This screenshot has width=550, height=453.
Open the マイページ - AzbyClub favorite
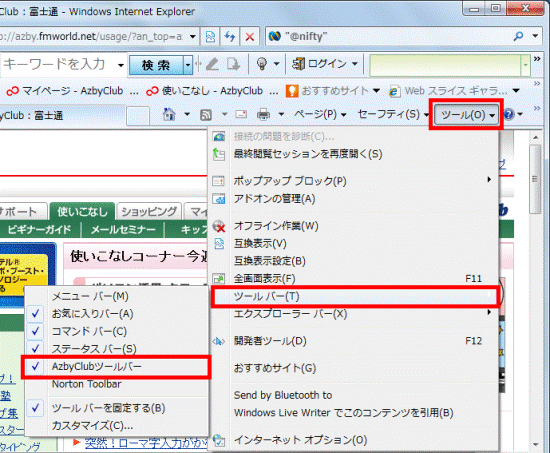tap(72, 91)
